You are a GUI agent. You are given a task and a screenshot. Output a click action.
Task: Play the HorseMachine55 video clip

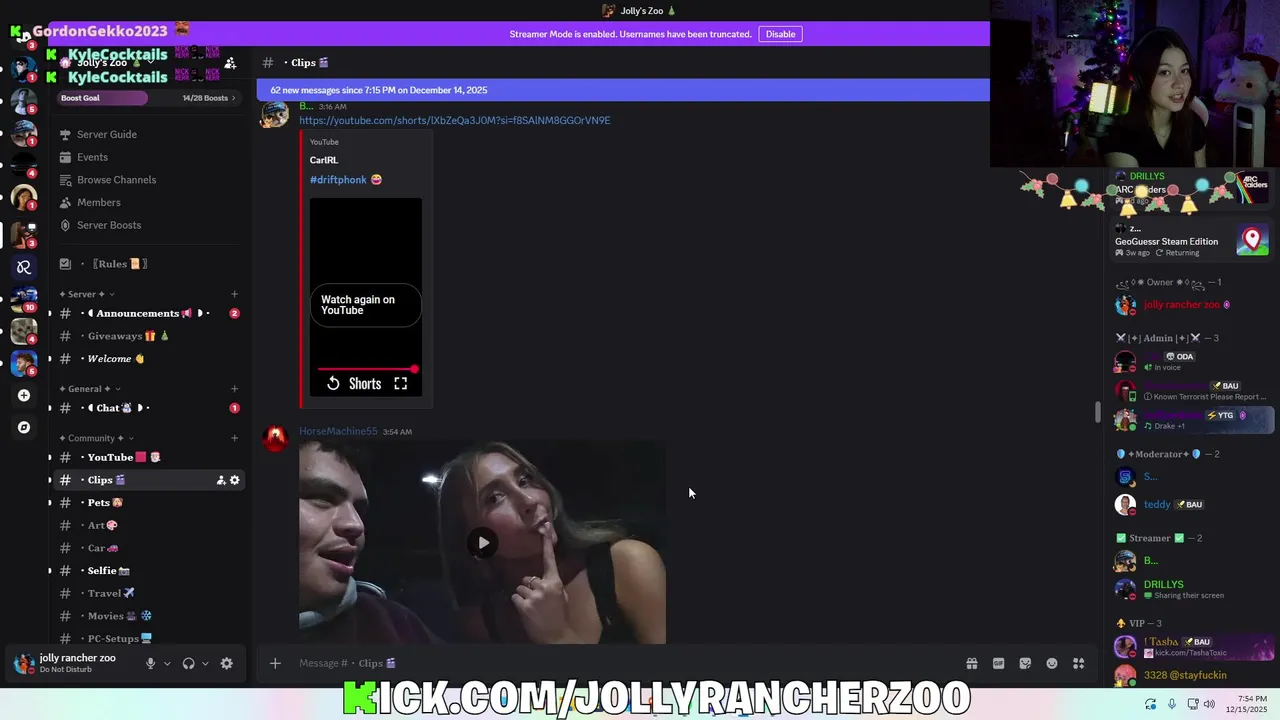[483, 543]
